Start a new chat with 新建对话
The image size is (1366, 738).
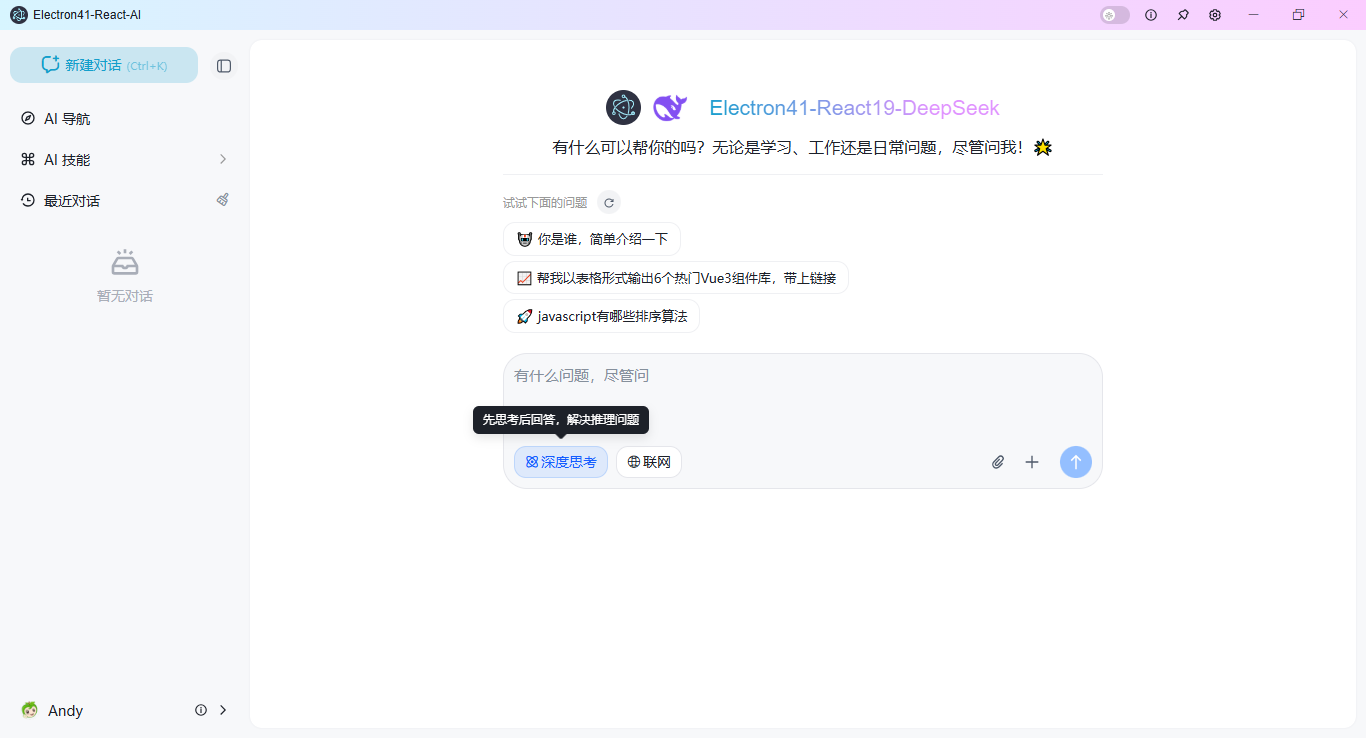tap(104, 65)
